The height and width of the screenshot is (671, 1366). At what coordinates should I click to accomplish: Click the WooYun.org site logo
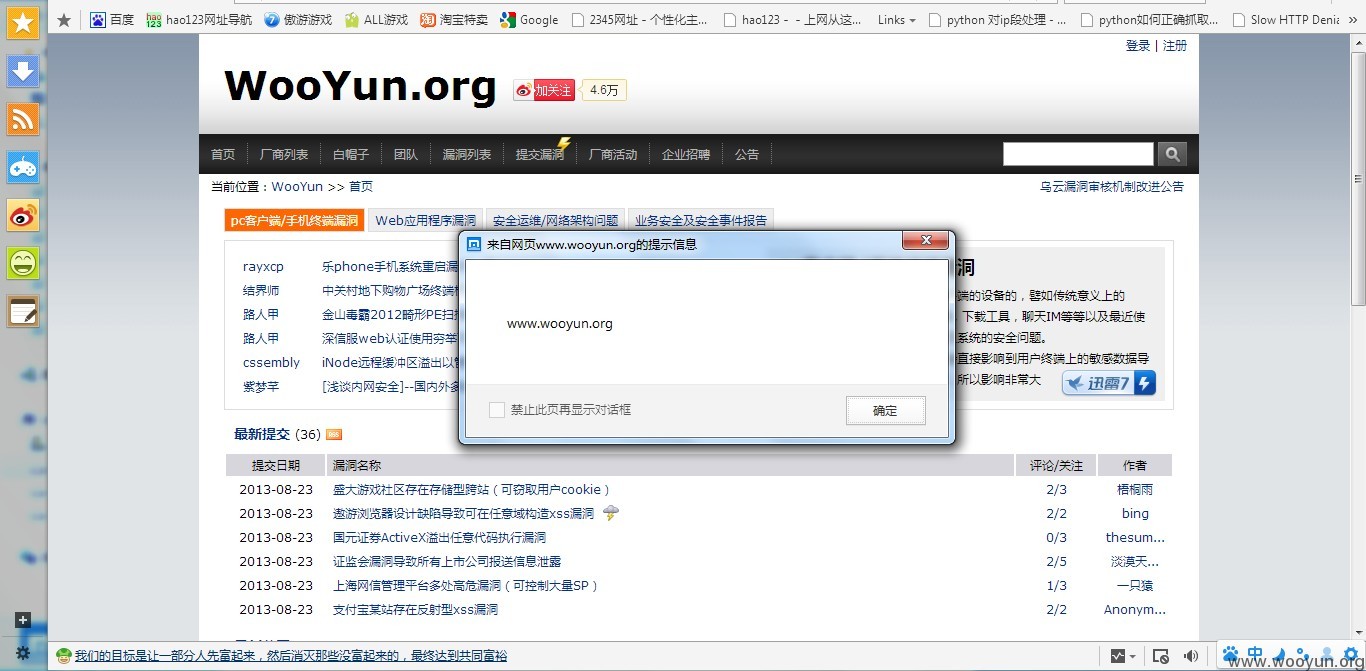[360, 87]
